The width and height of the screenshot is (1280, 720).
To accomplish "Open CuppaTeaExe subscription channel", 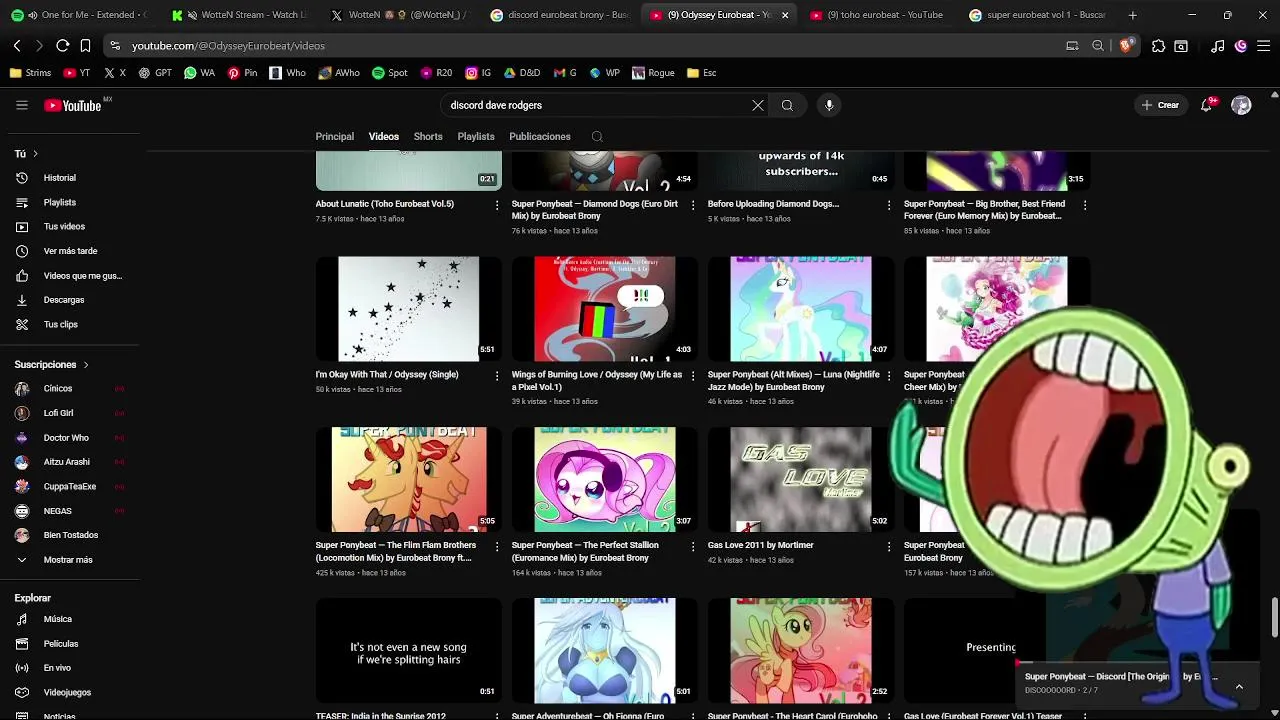I will coord(69,487).
